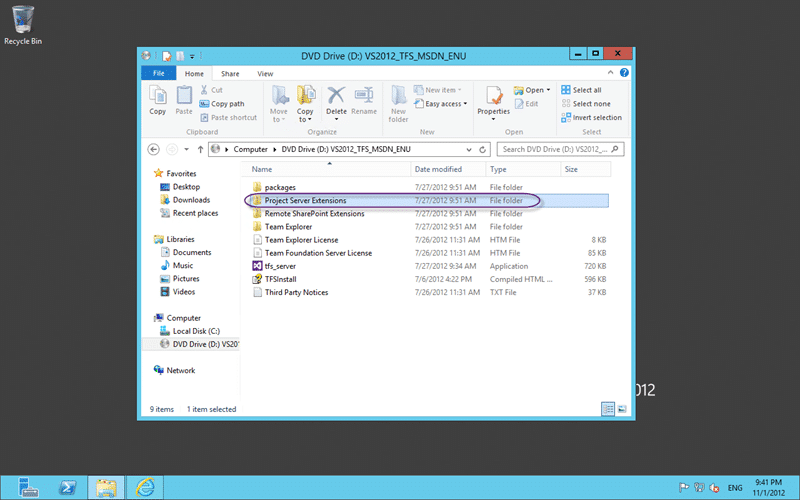Expand the Open button dropdown arrow
This screenshot has width=800, height=500.
pos(548,90)
